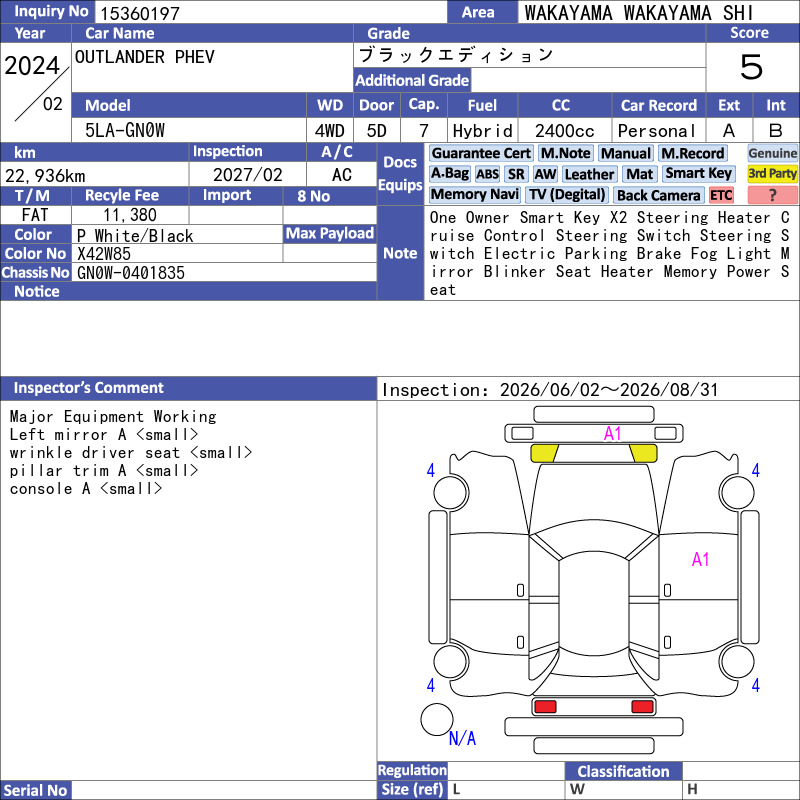Select the M.Record document badge
This screenshot has width=800, height=800.
click(x=692, y=154)
